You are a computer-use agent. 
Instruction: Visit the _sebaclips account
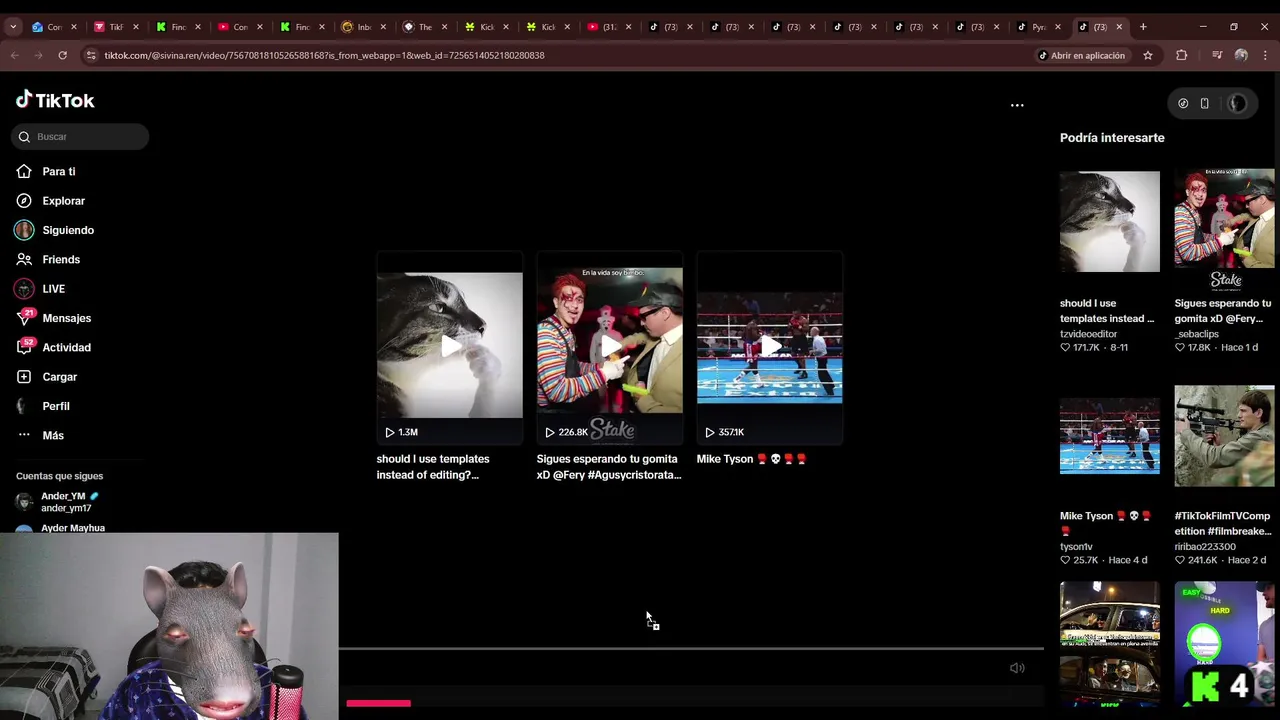pyautogui.click(x=1197, y=334)
